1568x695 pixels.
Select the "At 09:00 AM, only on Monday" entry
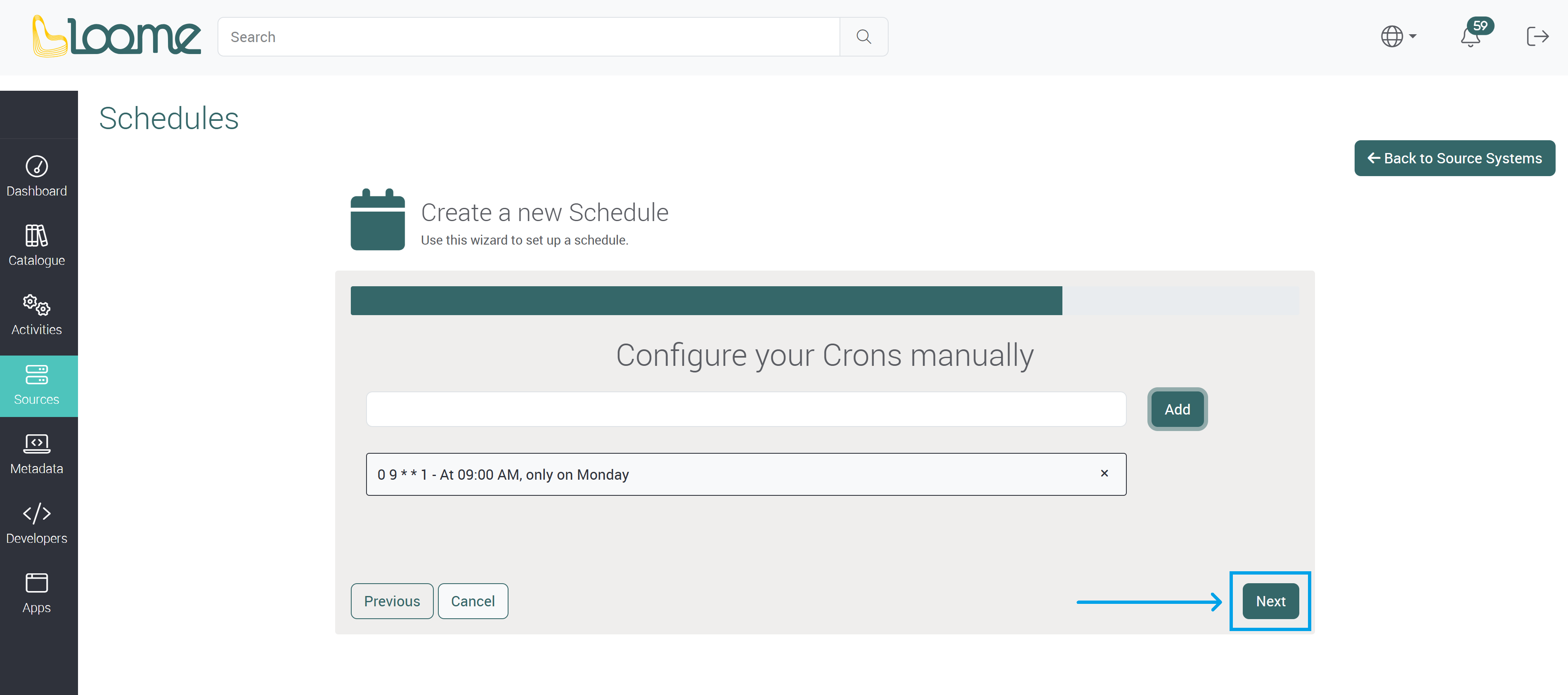pyautogui.click(x=746, y=474)
